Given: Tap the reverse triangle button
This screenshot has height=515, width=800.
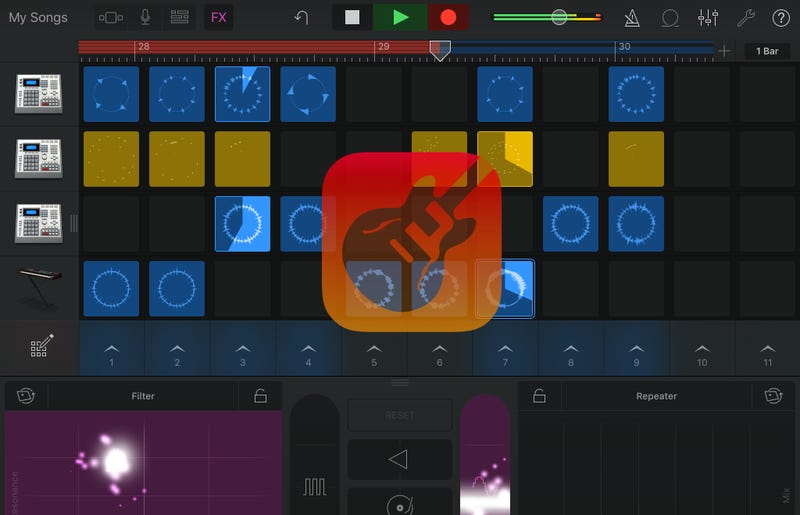Looking at the screenshot, I should coord(399,459).
